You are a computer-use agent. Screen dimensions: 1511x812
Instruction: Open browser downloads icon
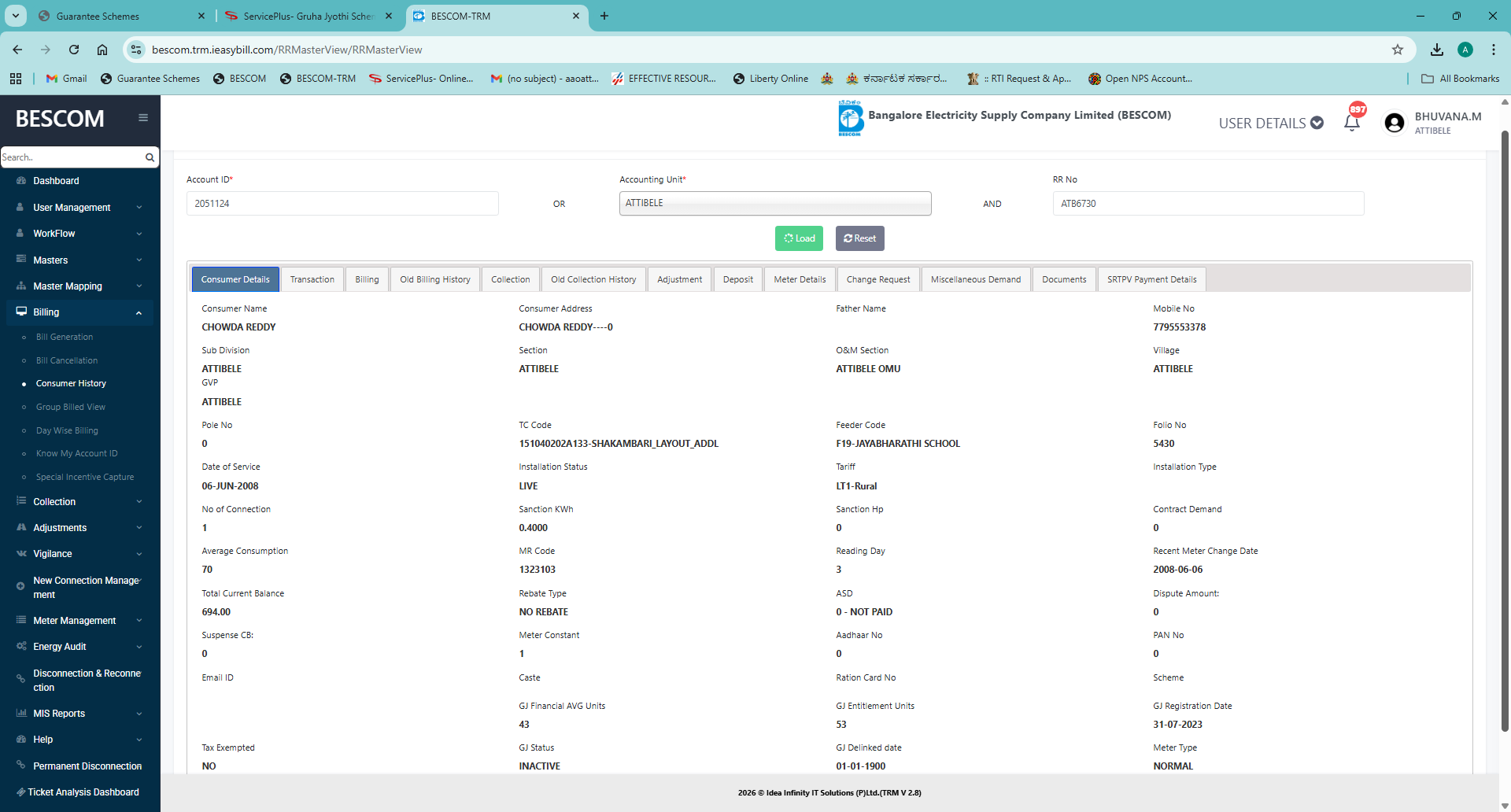click(x=1437, y=50)
